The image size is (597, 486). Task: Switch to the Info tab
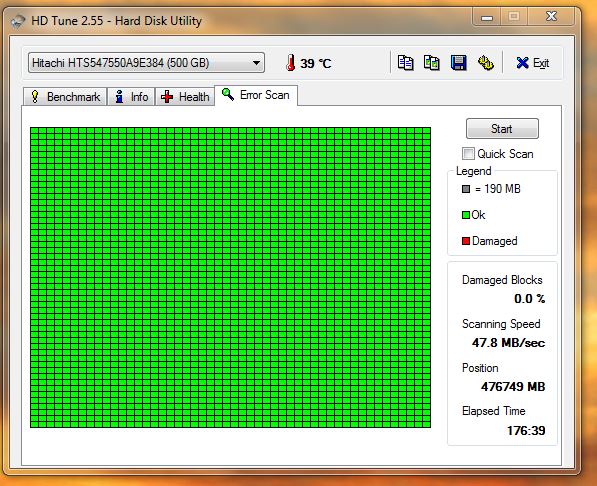tap(131, 97)
